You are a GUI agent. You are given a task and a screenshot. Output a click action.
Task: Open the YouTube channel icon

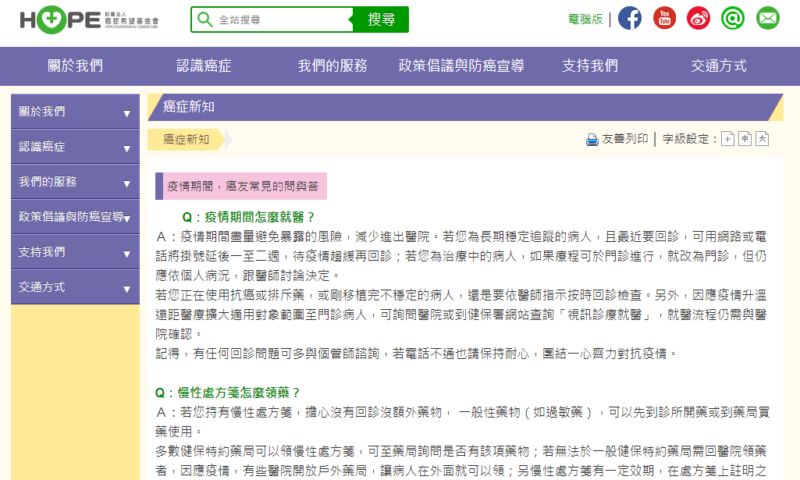point(664,18)
